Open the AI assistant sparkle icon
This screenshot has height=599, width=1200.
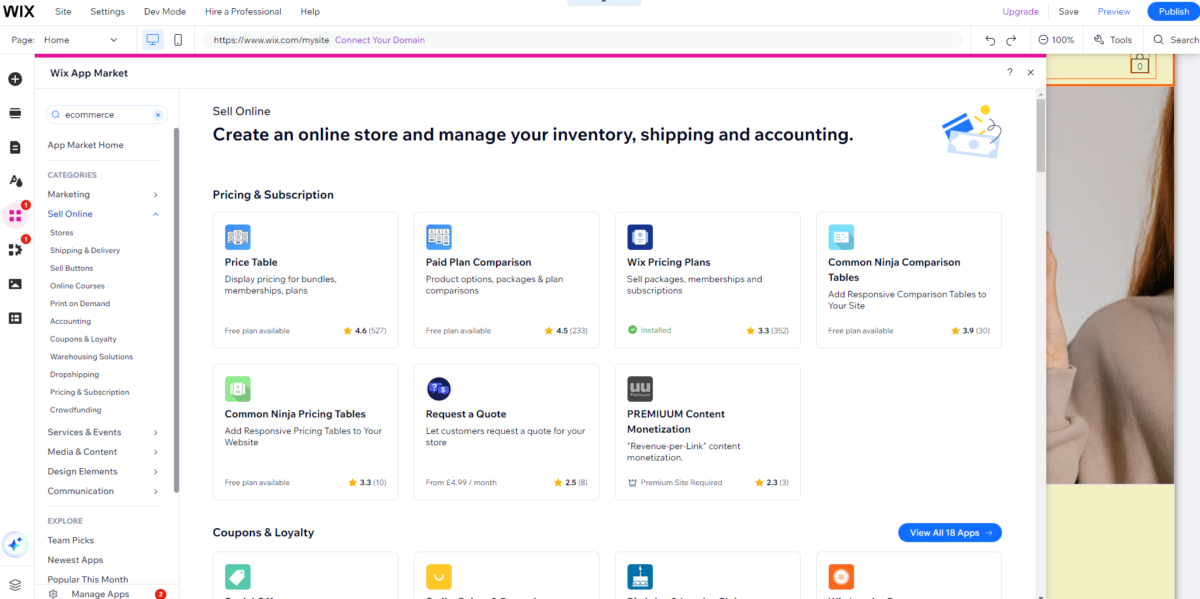(15, 544)
